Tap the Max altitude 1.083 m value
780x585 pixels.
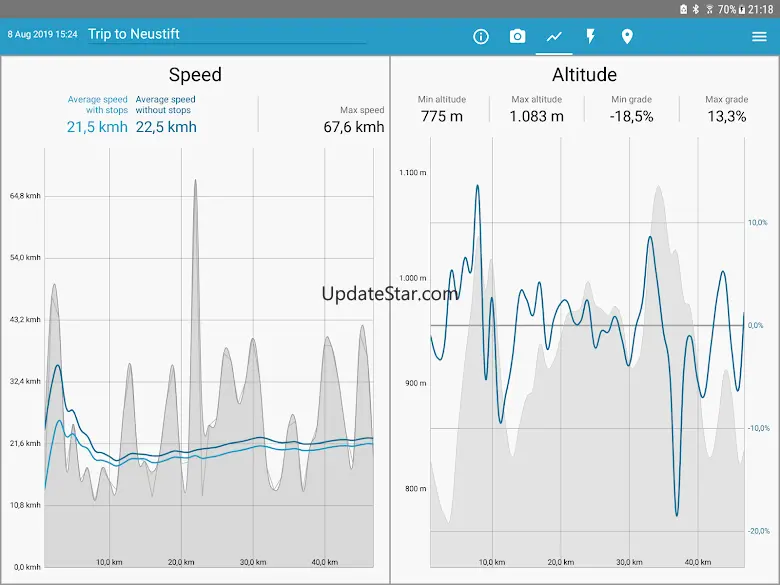coord(536,116)
